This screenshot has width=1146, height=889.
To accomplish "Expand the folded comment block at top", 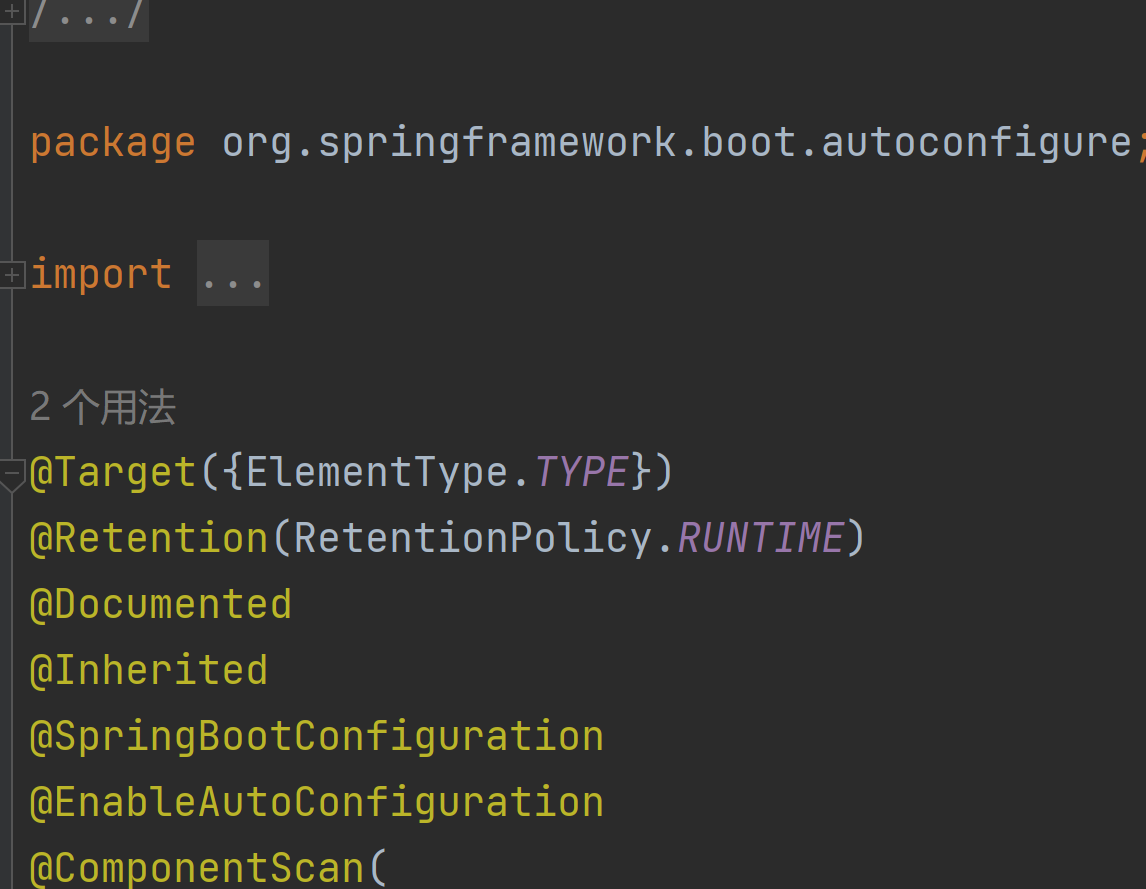I will (x=12, y=11).
